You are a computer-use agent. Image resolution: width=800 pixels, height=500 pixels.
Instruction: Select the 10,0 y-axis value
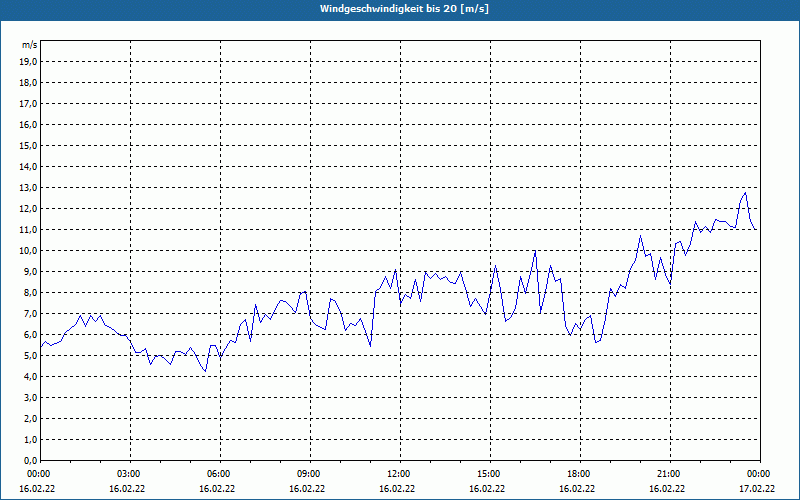(x=28, y=251)
